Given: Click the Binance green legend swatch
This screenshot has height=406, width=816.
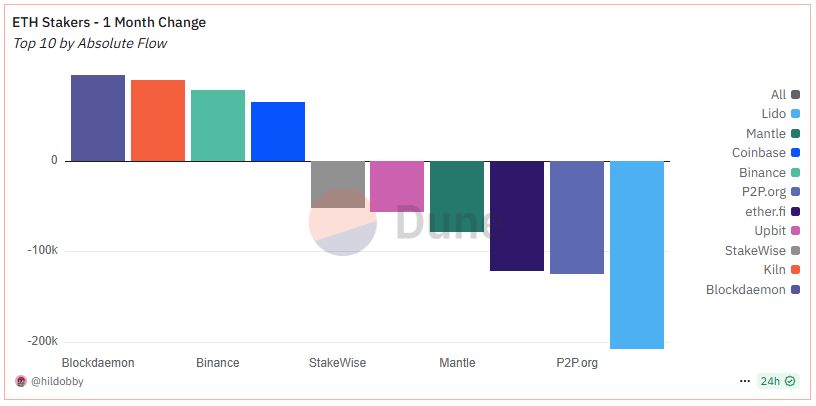Looking at the screenshot, I should pyautogui.click(x=795, y=173).
